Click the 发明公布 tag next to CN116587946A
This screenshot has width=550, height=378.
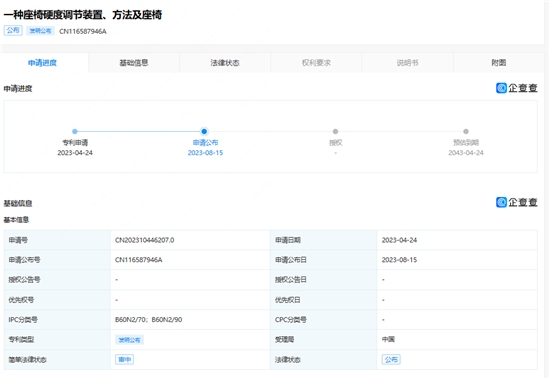coord(40,31)
